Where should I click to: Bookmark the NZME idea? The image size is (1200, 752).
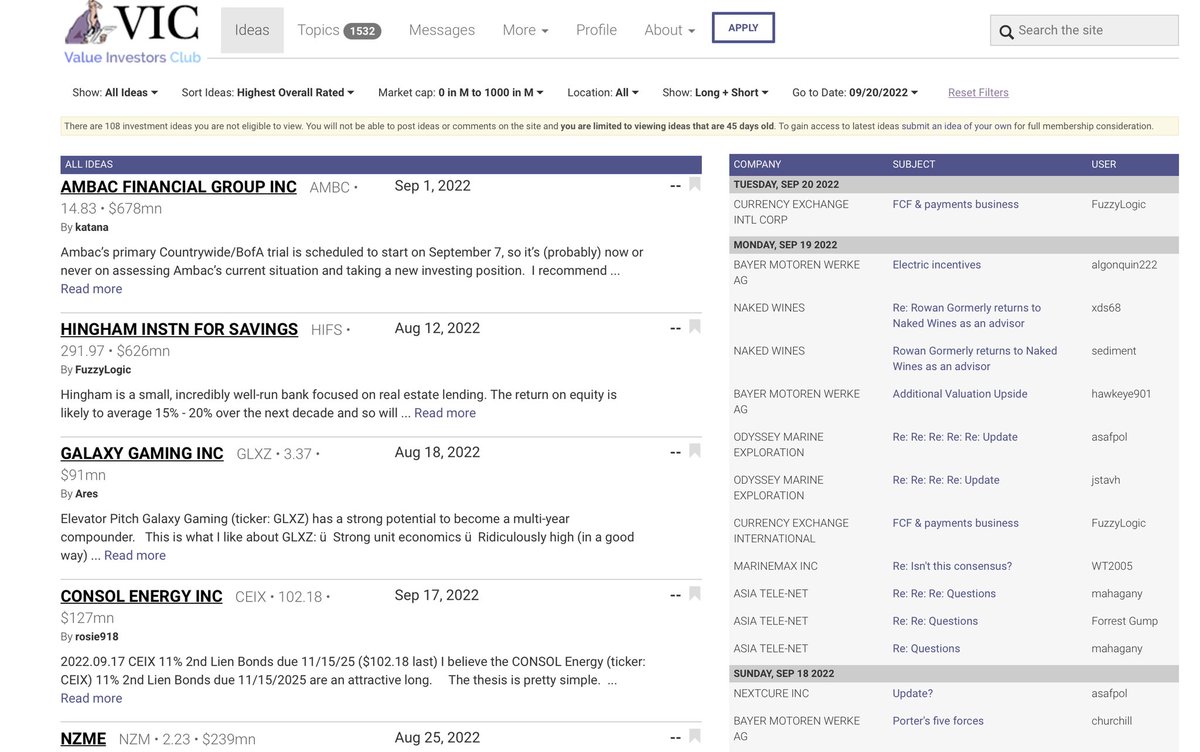tap(695, 737)
